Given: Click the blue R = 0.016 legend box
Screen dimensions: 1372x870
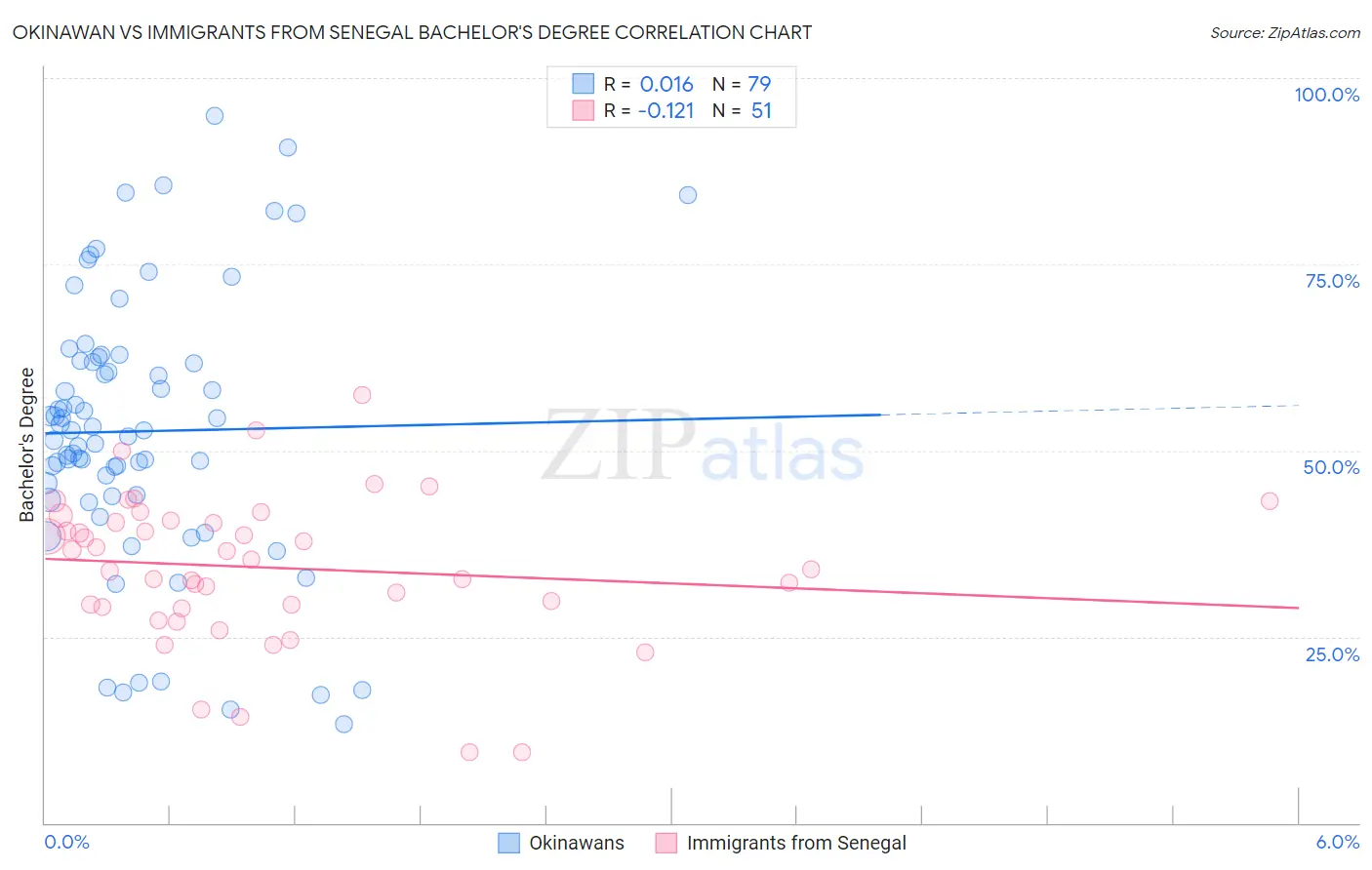Looking at the screenshot, I should (583, 84).
